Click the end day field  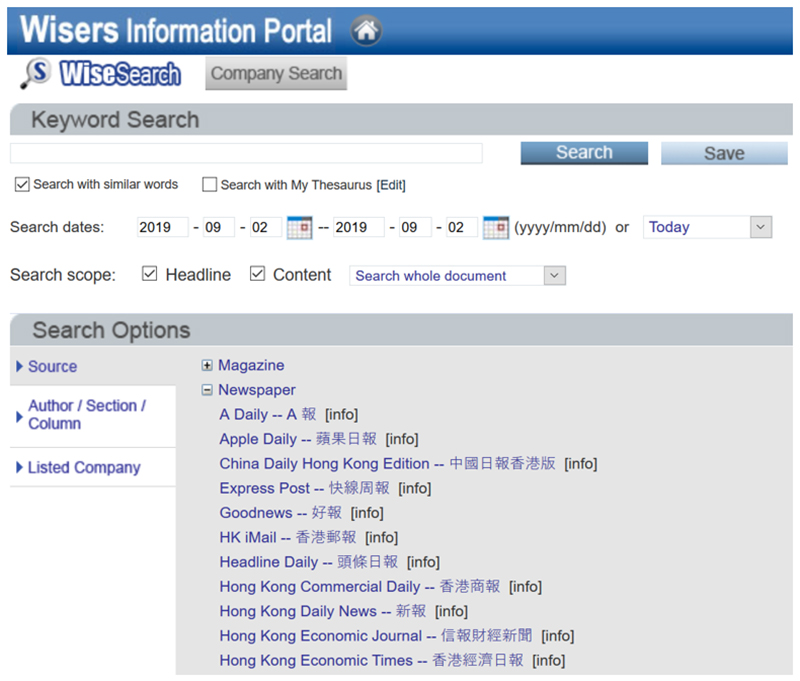pos(462,227)
